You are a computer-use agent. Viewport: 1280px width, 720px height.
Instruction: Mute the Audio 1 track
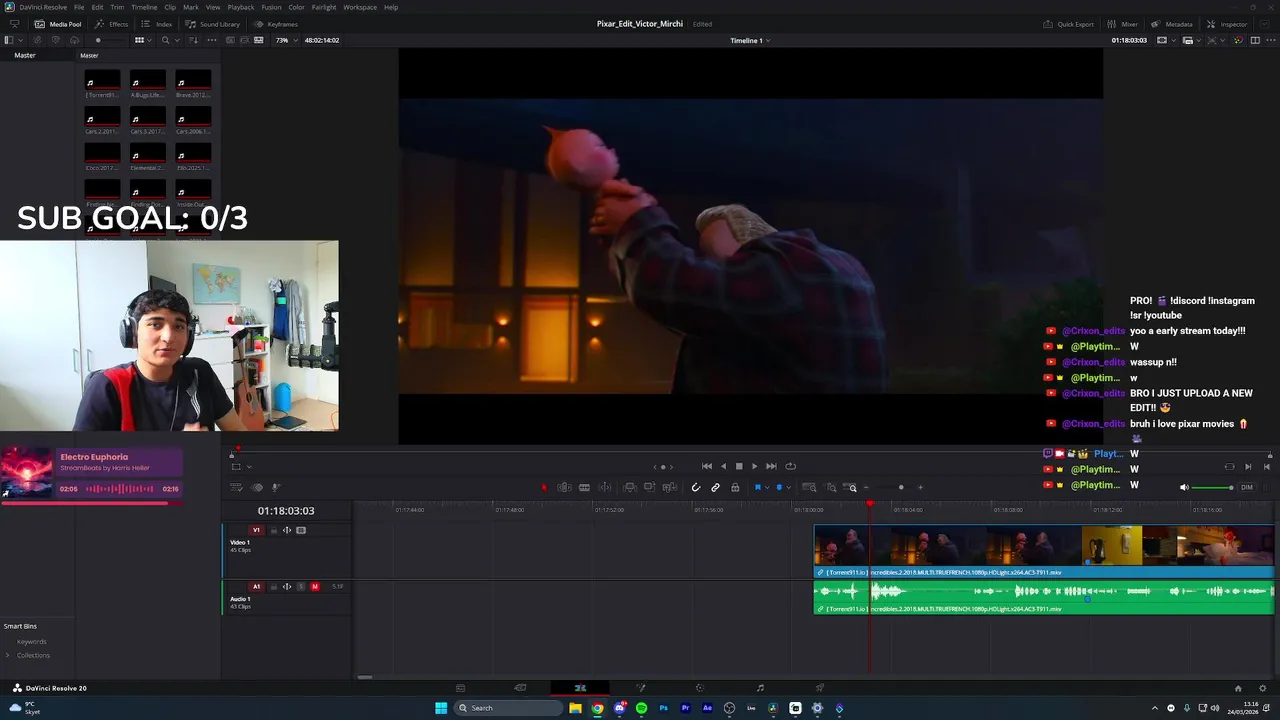tap(315, 587)
